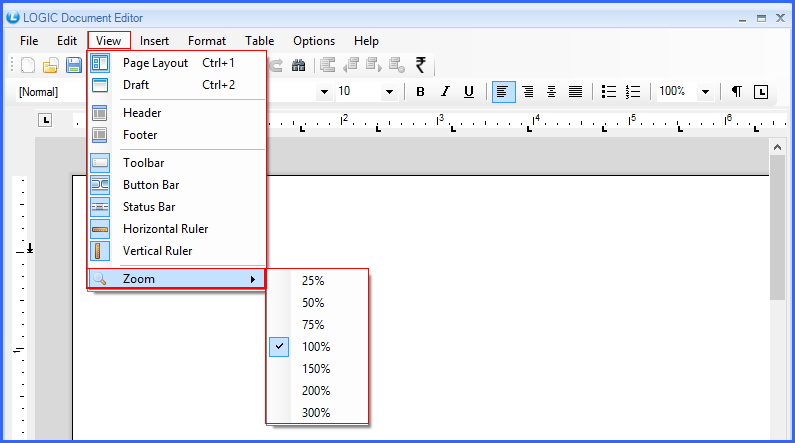The width and height of the screenshot is (795, 443).
Task: Open the Insert menu
Action: click(x=154, y=41)
